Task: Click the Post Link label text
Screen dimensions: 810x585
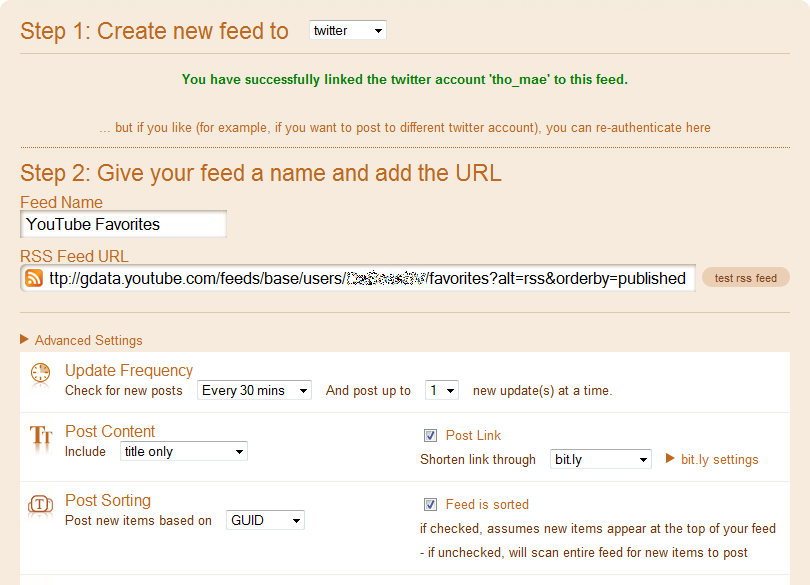Action: (x=473, y=435)
